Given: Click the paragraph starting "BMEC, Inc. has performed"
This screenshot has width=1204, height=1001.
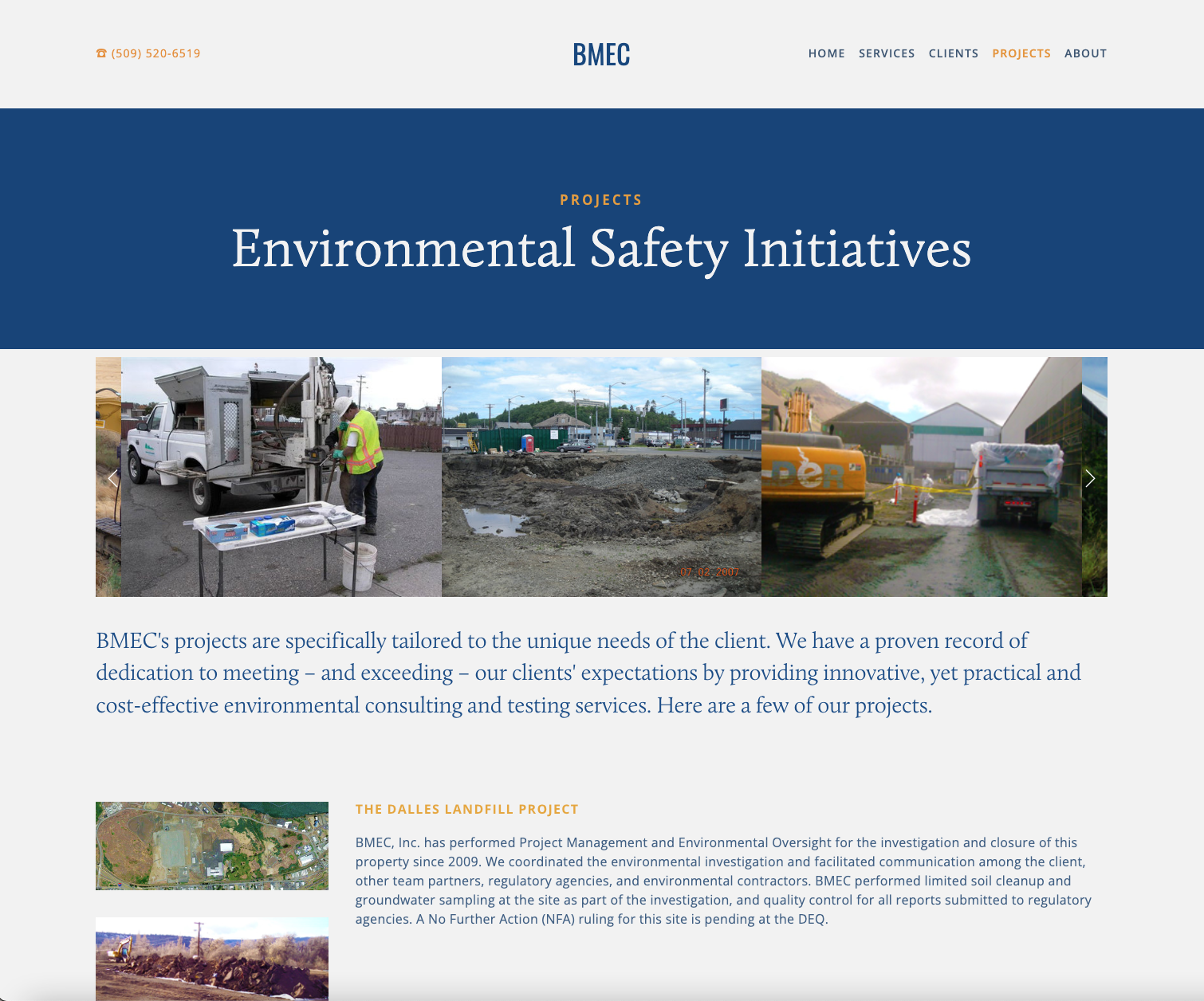Looking at the screenshot, I should pyautogui.click(x=723, y=881).
